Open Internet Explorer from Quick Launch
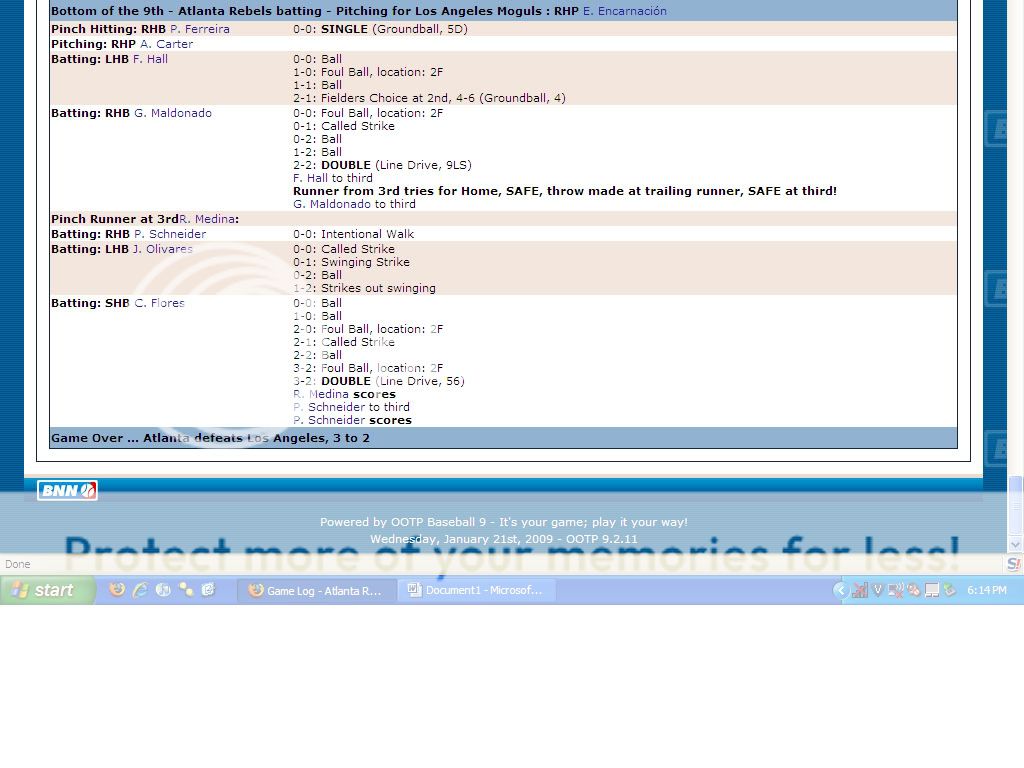Viewport: 1024px width, 768px height. [140, 589]
